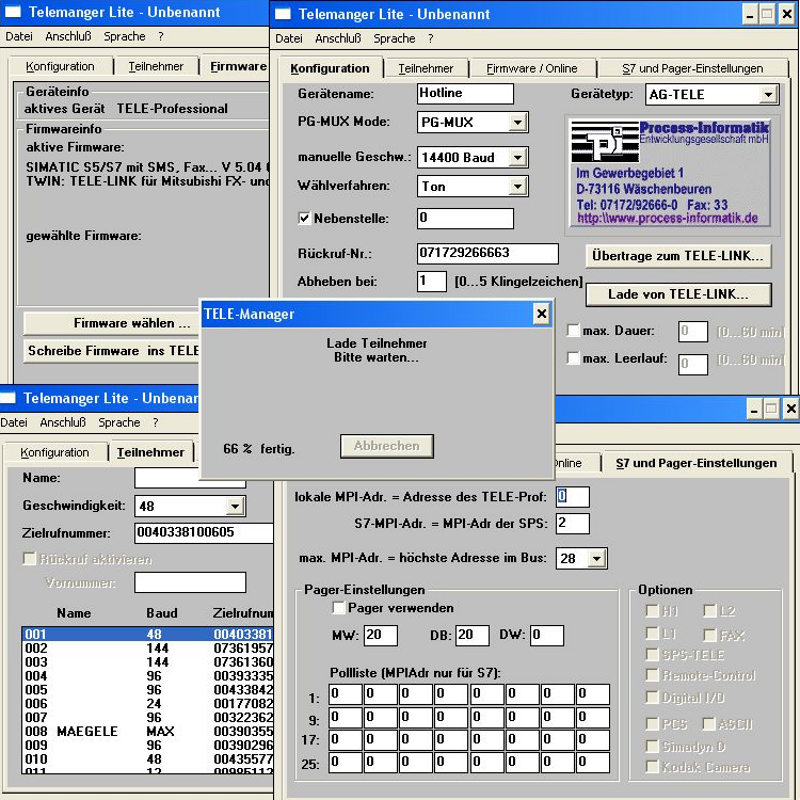
Task: Click the Vornummer input field
Action: [x=190, y=582]
